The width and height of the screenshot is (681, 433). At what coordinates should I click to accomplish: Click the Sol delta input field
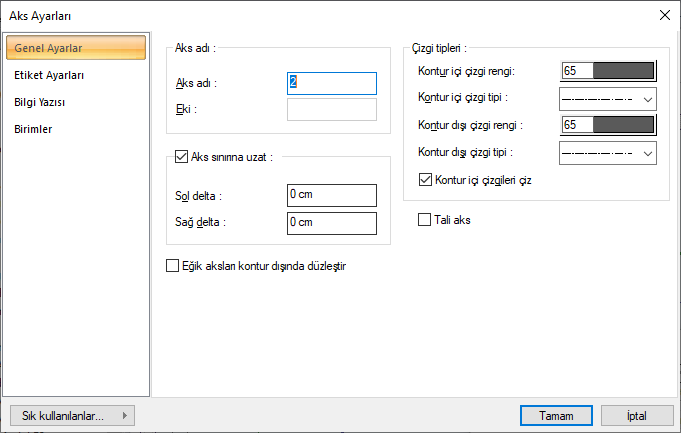tap(331, 195)
